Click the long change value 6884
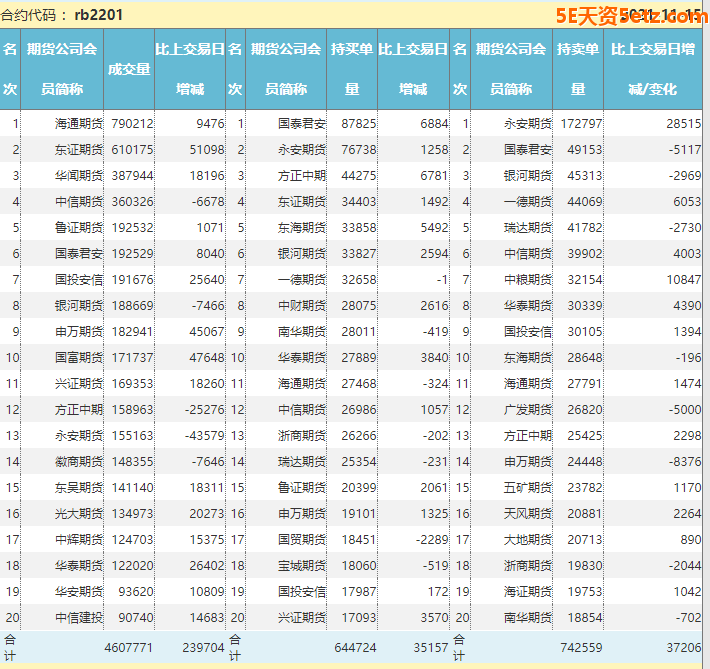The height and width of the screenshot is (669, 710). [x=434, y=124]
